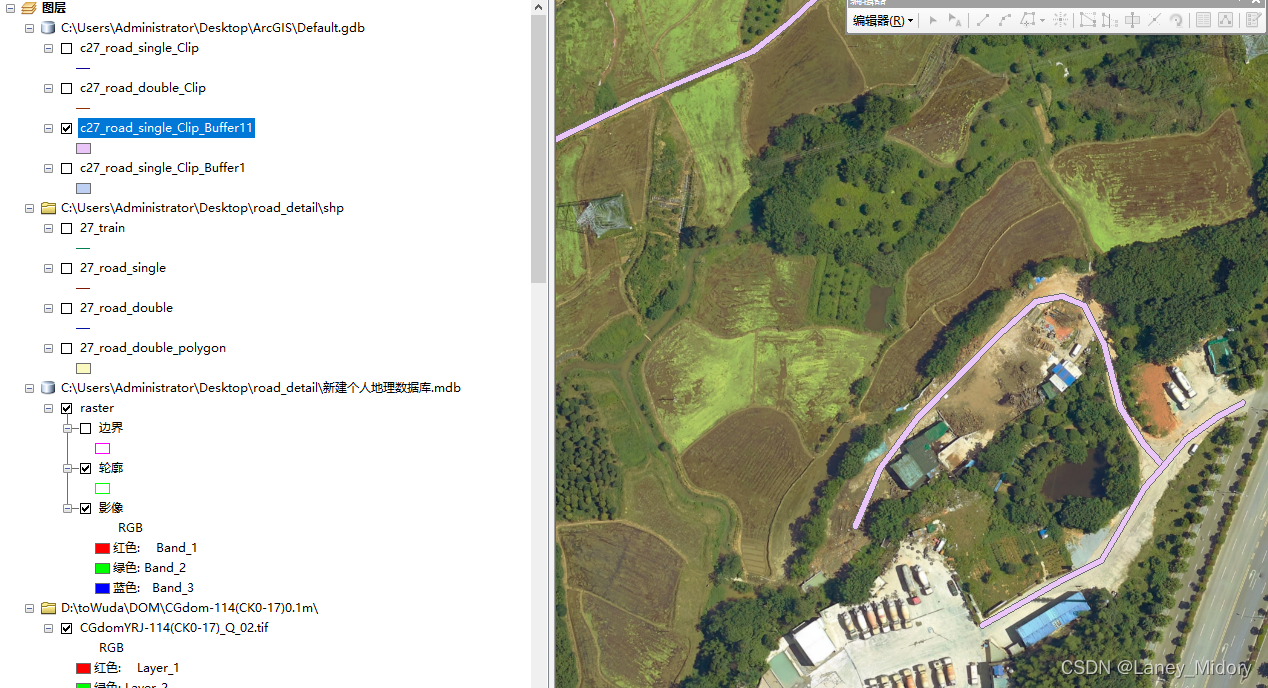Open Sketch Properties window

coord(1226,20)
